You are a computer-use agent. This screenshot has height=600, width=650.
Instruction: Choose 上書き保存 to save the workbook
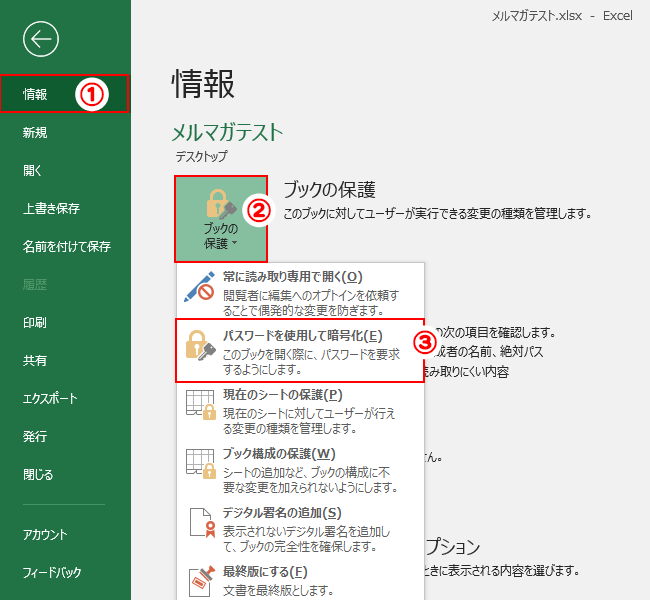51,208
